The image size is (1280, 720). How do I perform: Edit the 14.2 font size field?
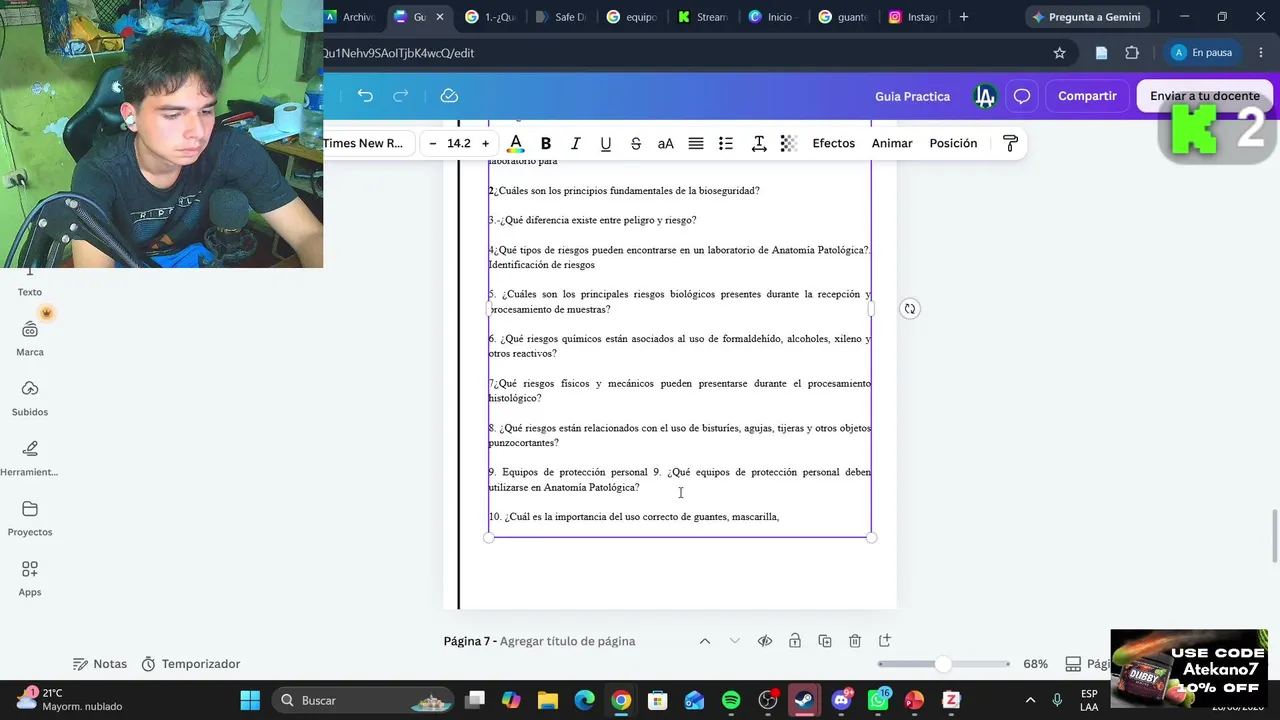459,143
